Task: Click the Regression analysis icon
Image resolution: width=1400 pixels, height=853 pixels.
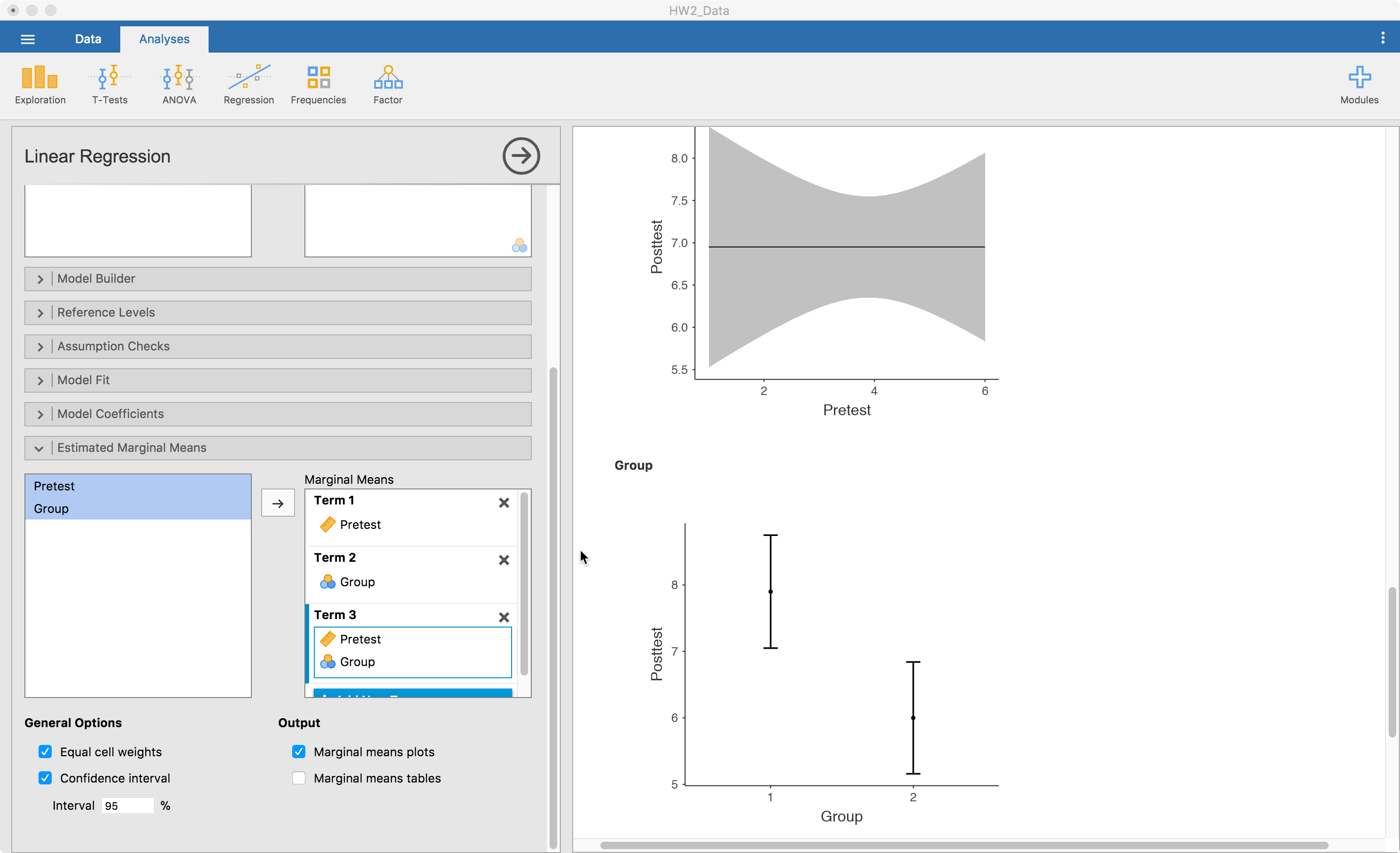Action: pyautogui.click(x=249, y=84)
